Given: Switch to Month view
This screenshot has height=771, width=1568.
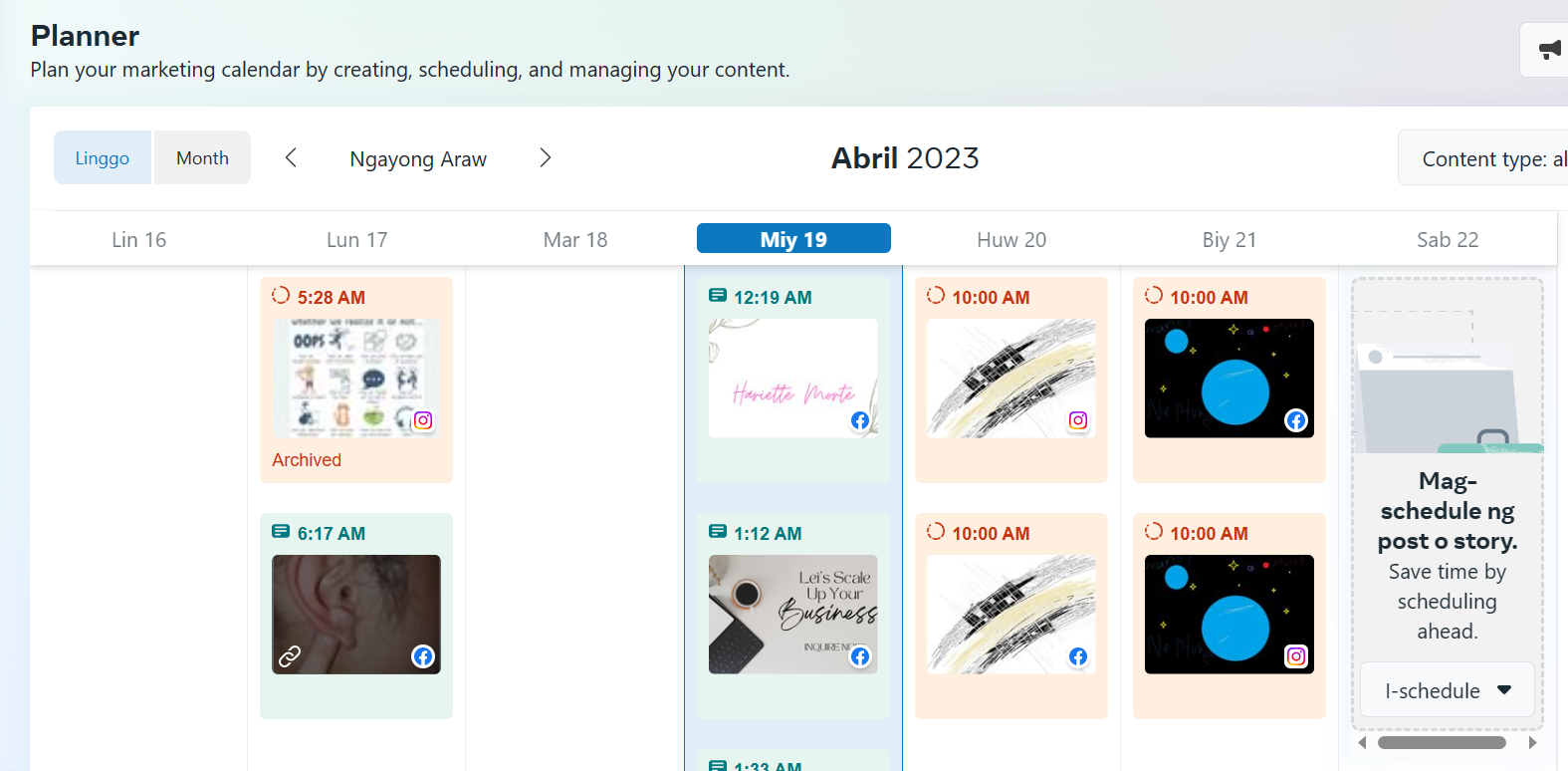Looking at the screenshot, I should pyautogui.click(x=202, y=158).
